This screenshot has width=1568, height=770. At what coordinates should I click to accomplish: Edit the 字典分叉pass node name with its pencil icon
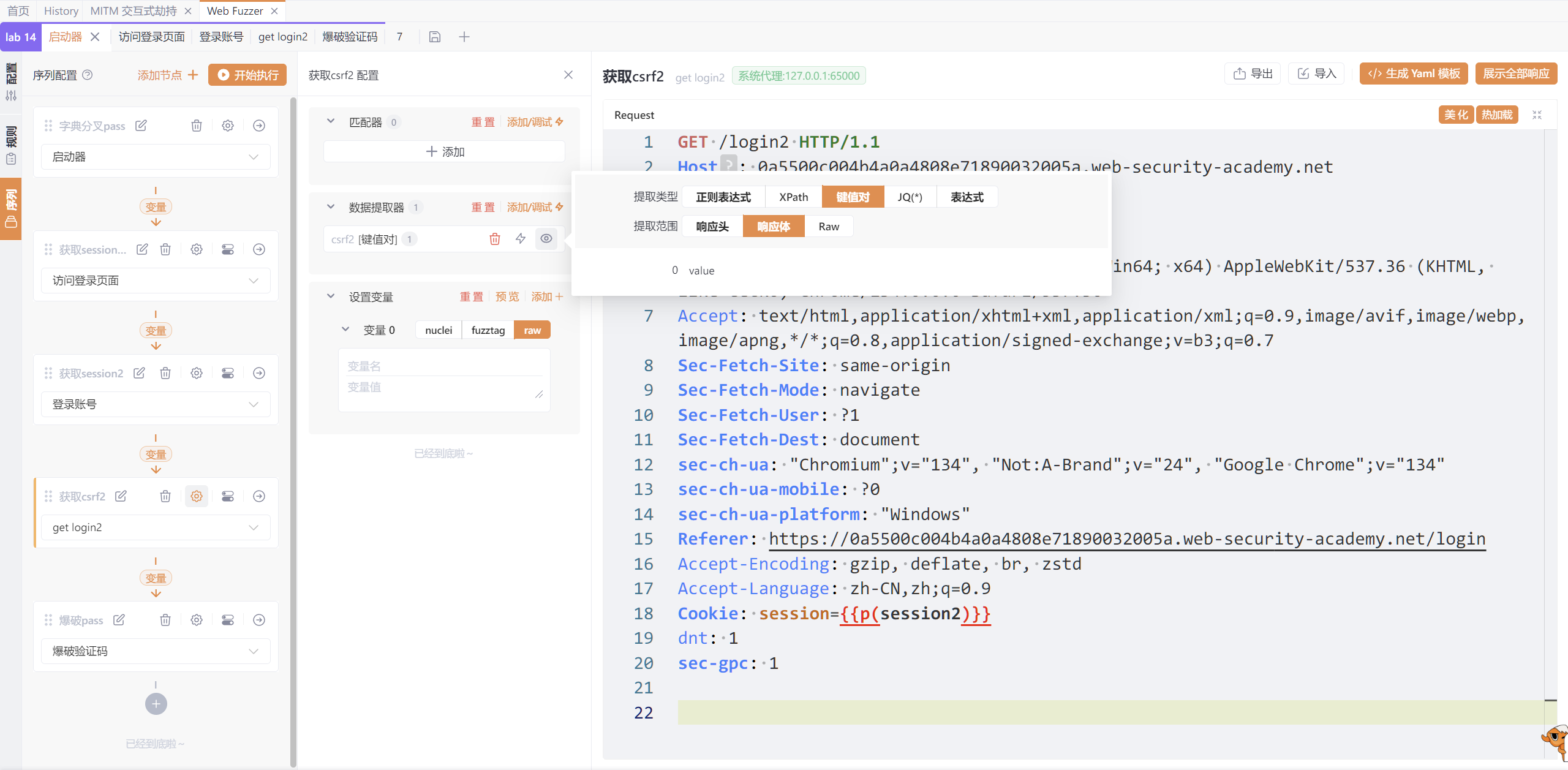141,126
